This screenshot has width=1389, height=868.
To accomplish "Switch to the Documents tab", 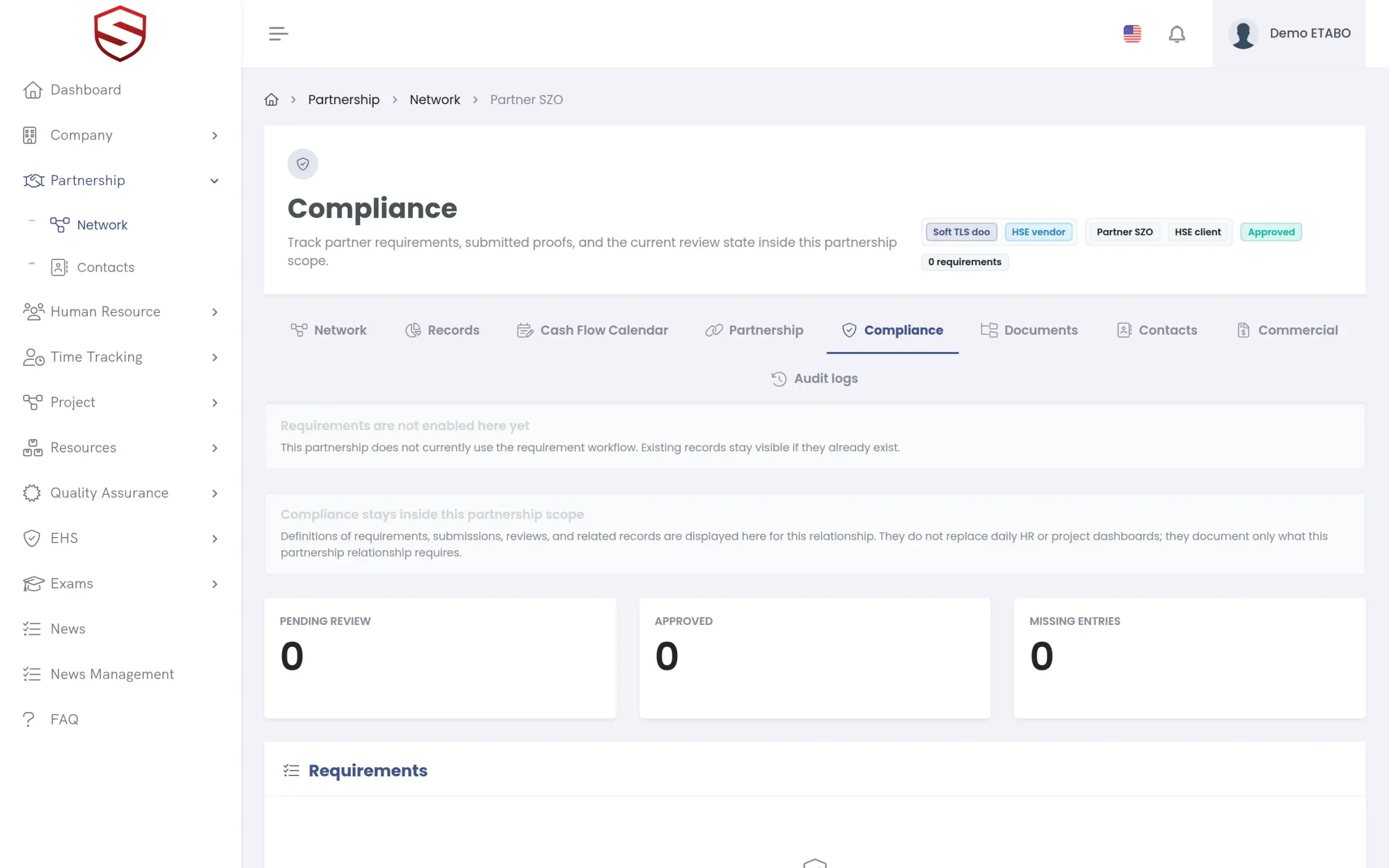I will tap(1029, 331).
